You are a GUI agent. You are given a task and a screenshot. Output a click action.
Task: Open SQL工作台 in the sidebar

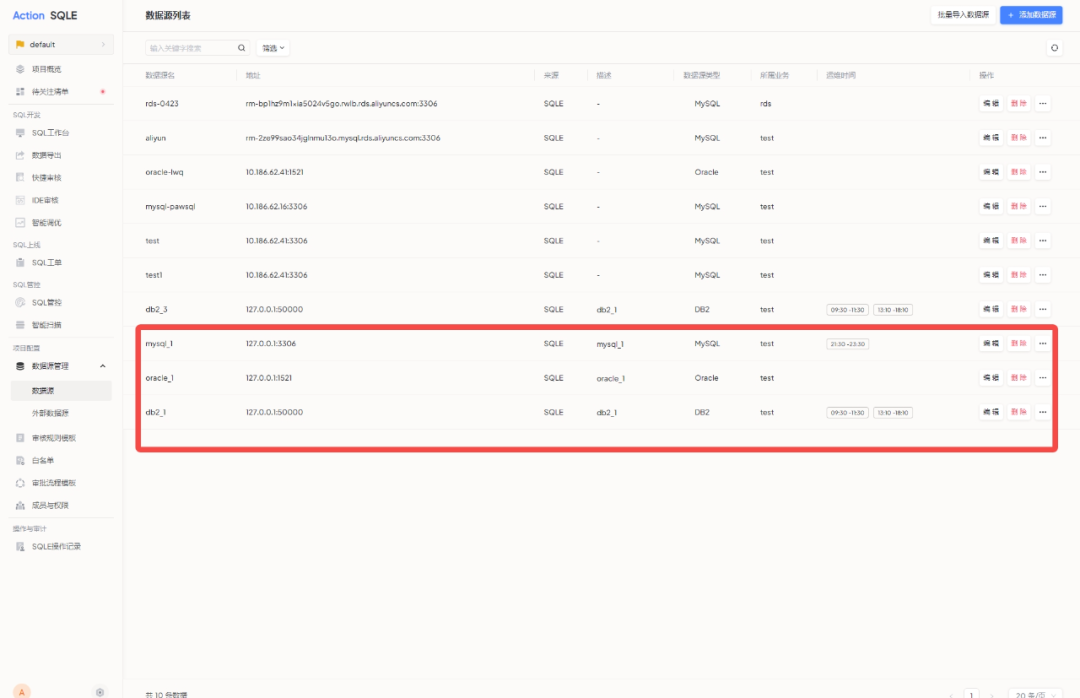click(50, 133)
